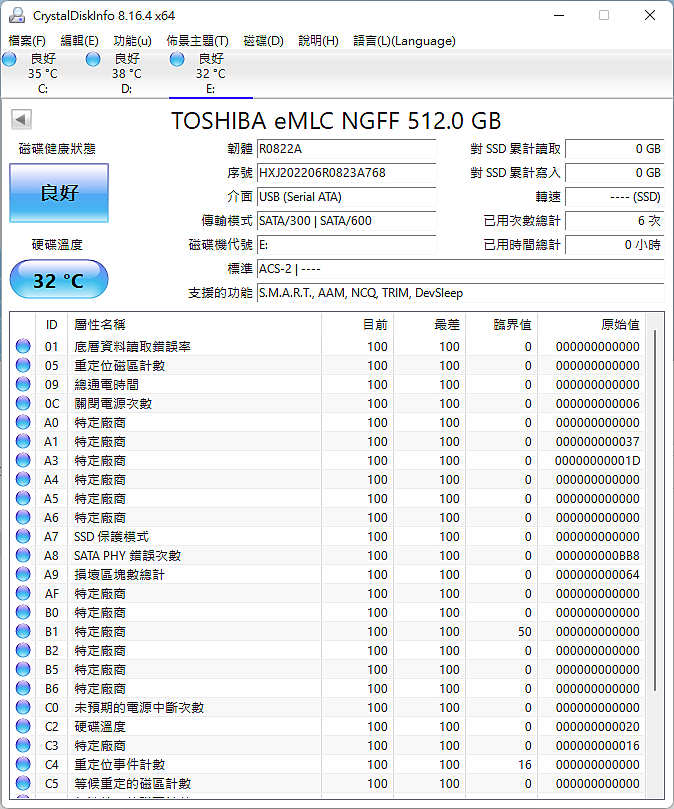Click the 屬性名稱 column header
Screen dimensions: 674x809
pyautogui.click(x=196, y=325)
